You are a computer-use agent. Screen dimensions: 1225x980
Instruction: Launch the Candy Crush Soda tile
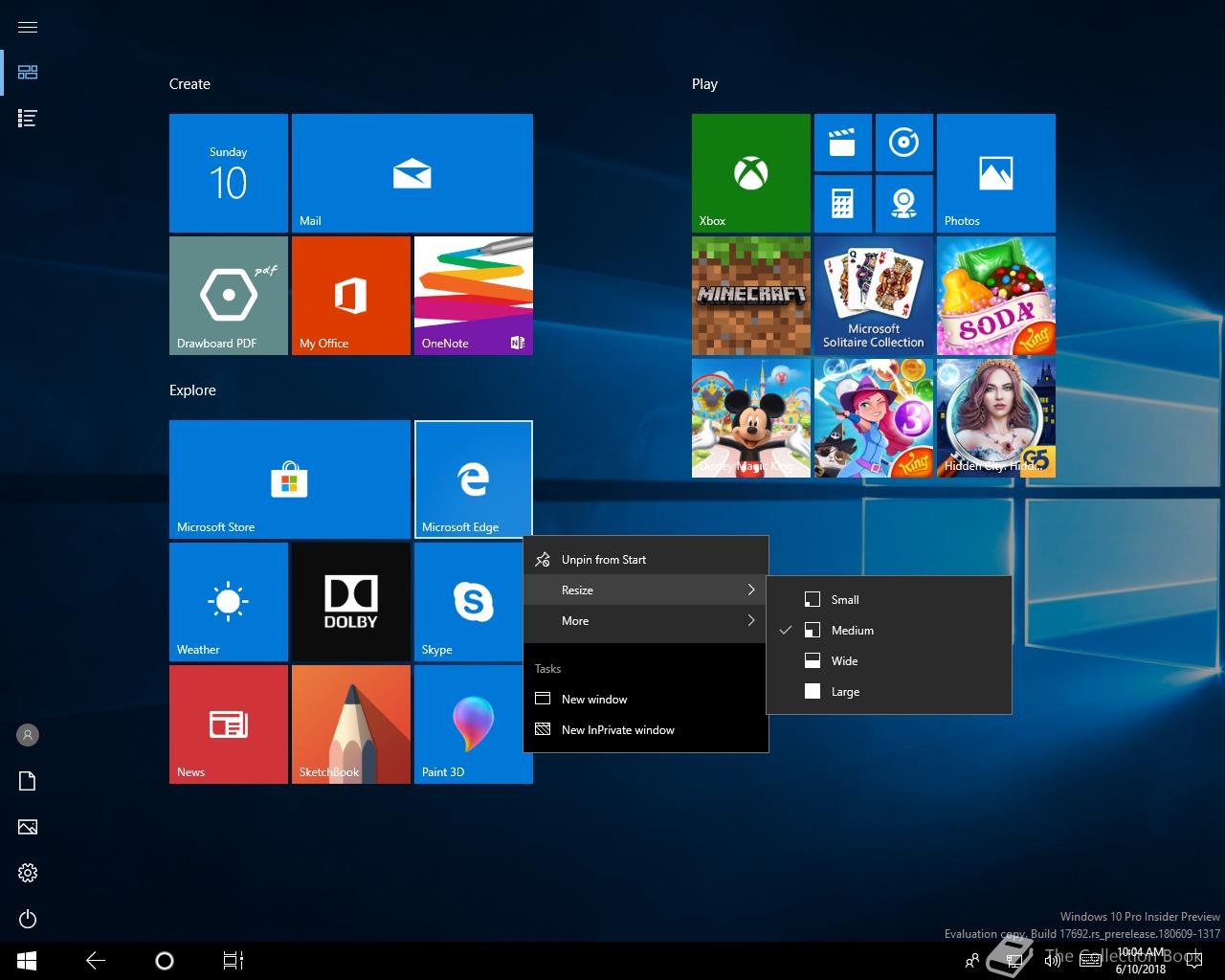(x=996, y=296)
